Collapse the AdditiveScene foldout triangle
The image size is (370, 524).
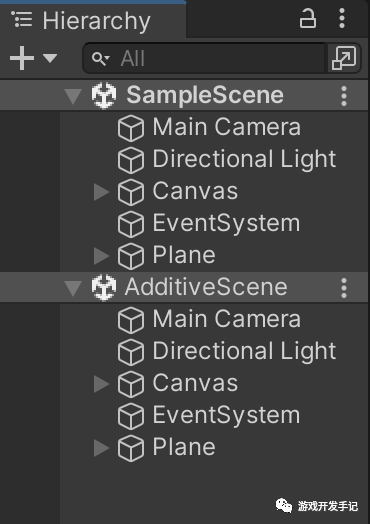pos(73,288)
